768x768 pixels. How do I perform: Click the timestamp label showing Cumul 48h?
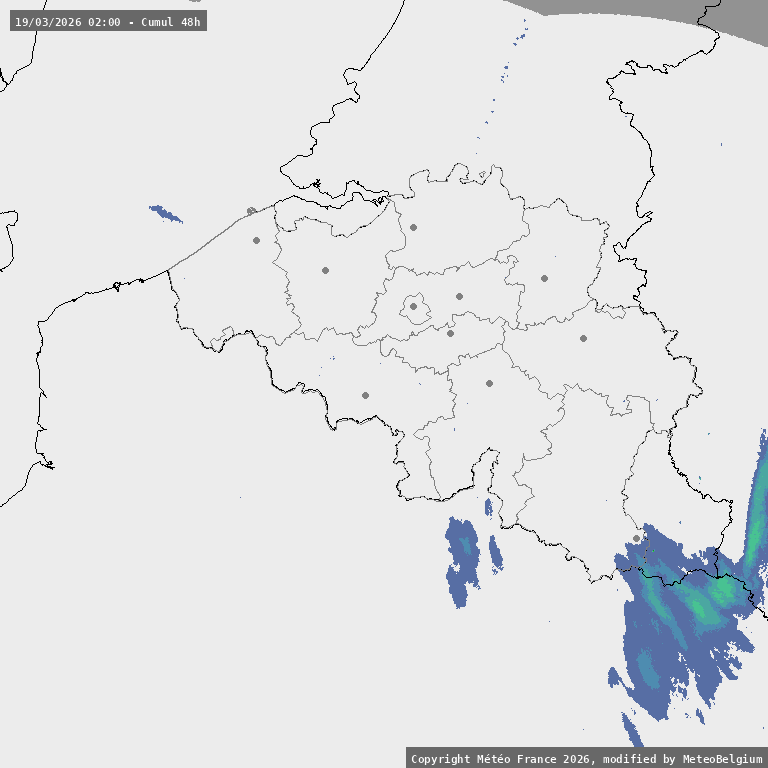[x=108, y=21]
